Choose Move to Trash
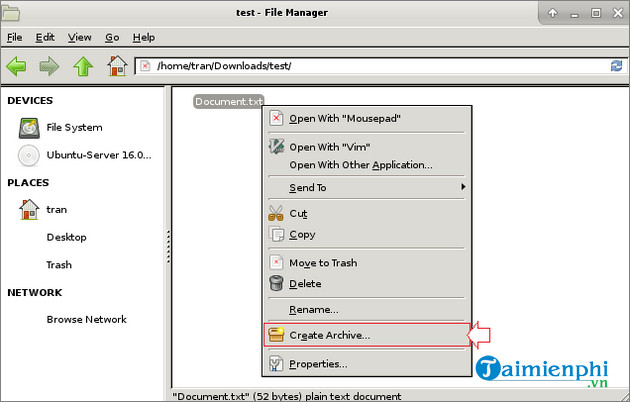Image resolution: width=630 pixels, height=402 pixels. tap(367, 263)
